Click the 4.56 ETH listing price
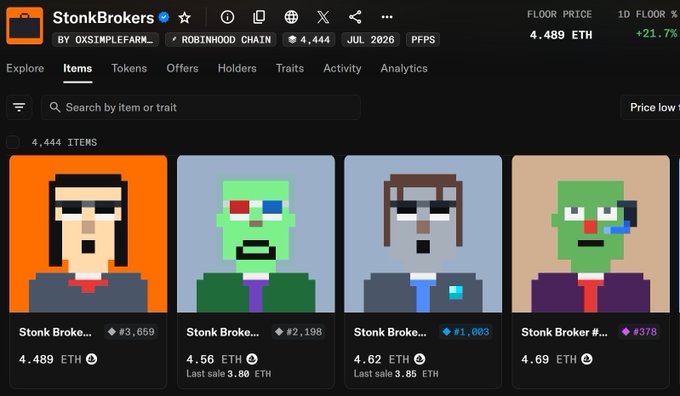This screenshot has width=680, height=396. click(214, 359)
